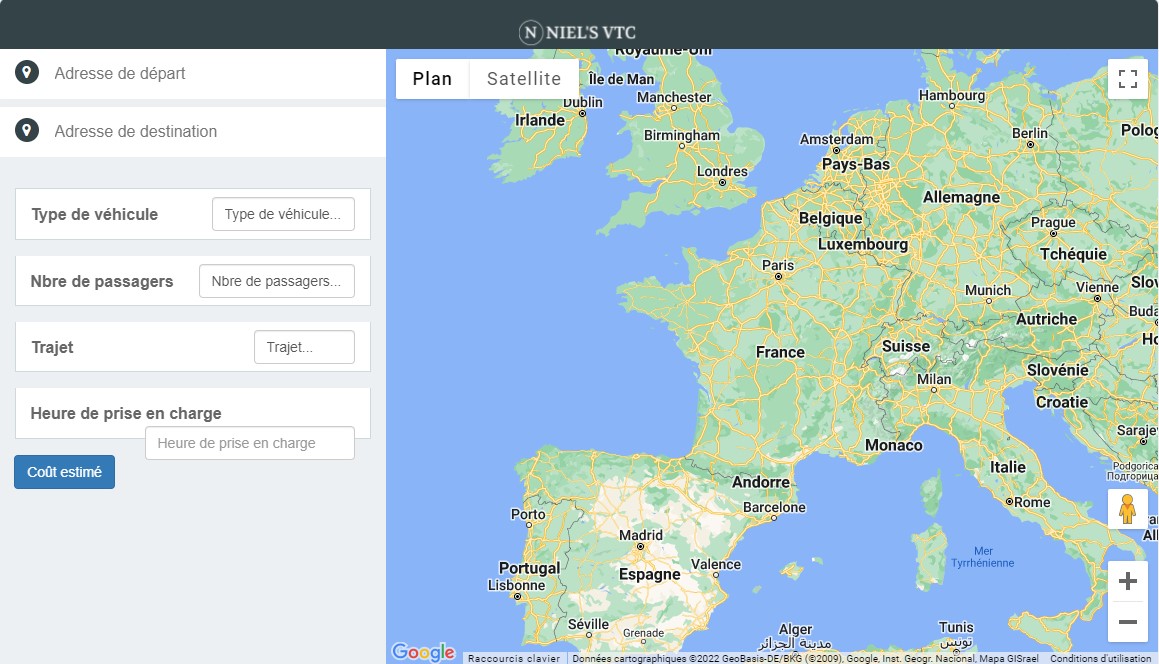The height and width of the screenshot is (664, 1159).
Task: Click the destination address location pin icon
Action: pos(26,130)
